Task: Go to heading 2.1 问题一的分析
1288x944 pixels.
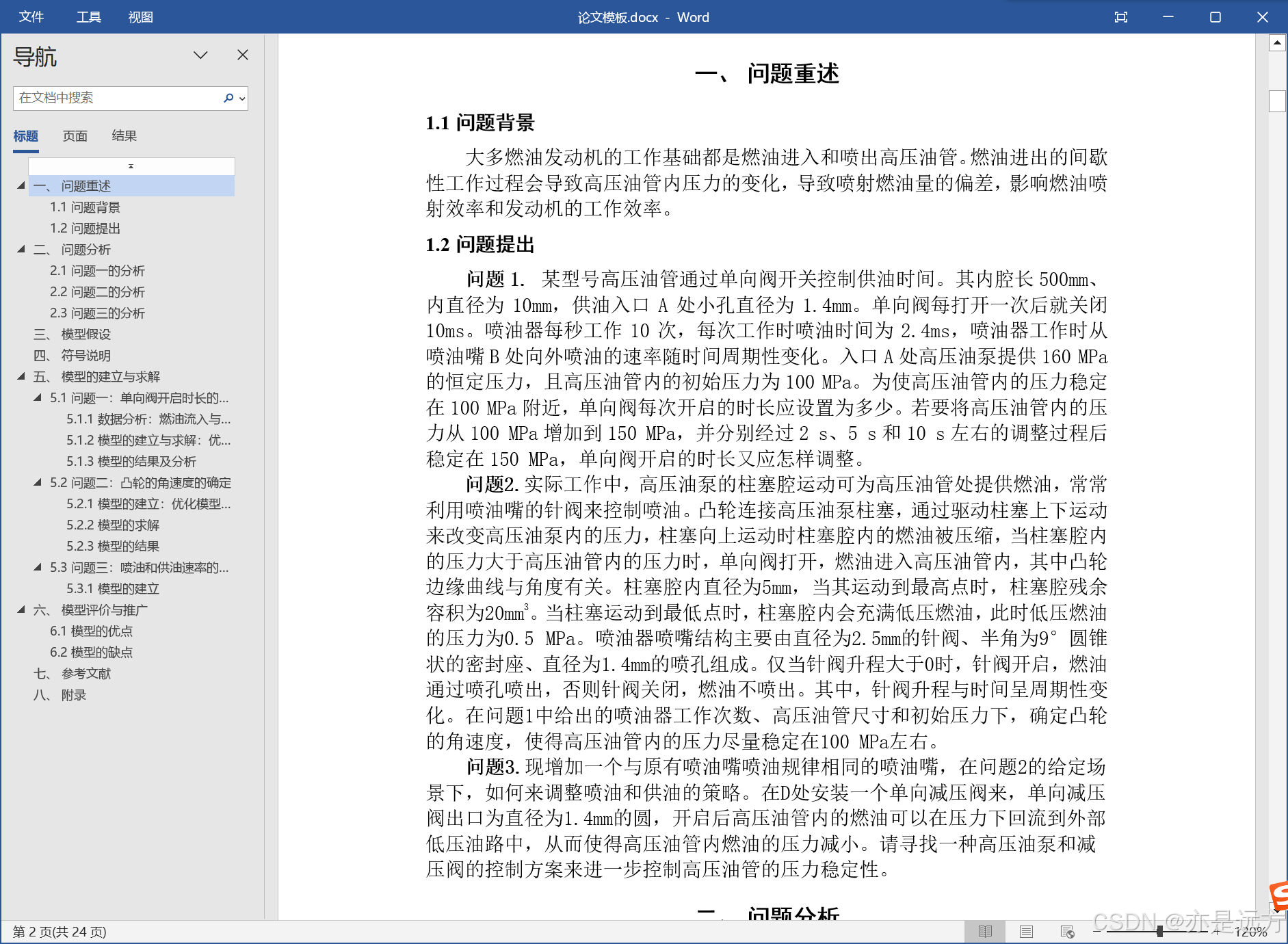Action: click(97, 270)
